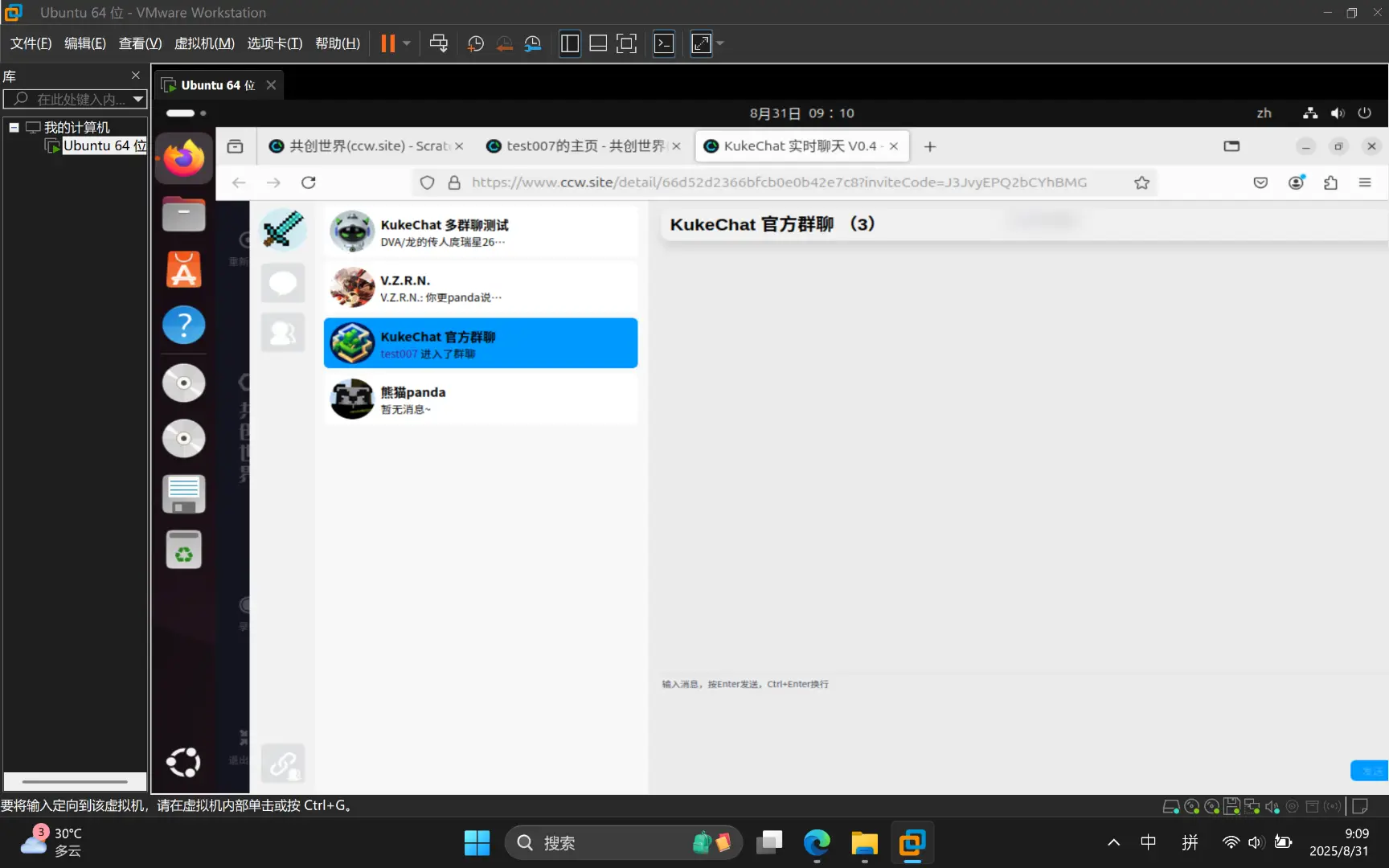Open Ubuntu Software app store icon
This screenshot has height=868, width=1389.
click(184, 269)
